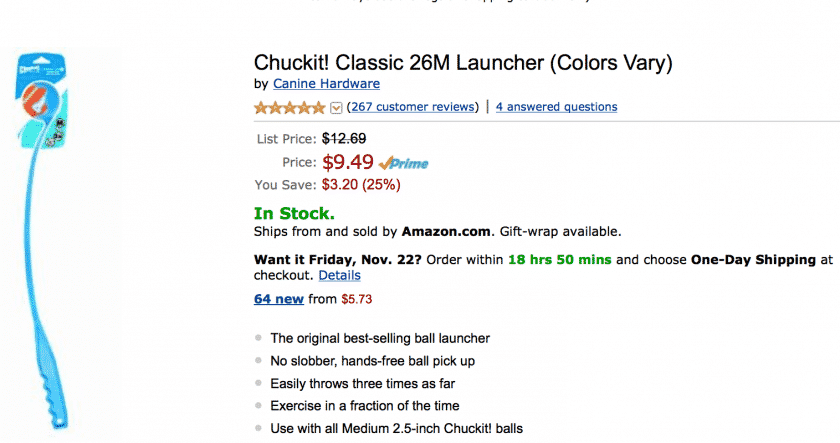The image size is (840, 443).
Task: Click the Amazon.com seller name
Action: pos(446,231)
